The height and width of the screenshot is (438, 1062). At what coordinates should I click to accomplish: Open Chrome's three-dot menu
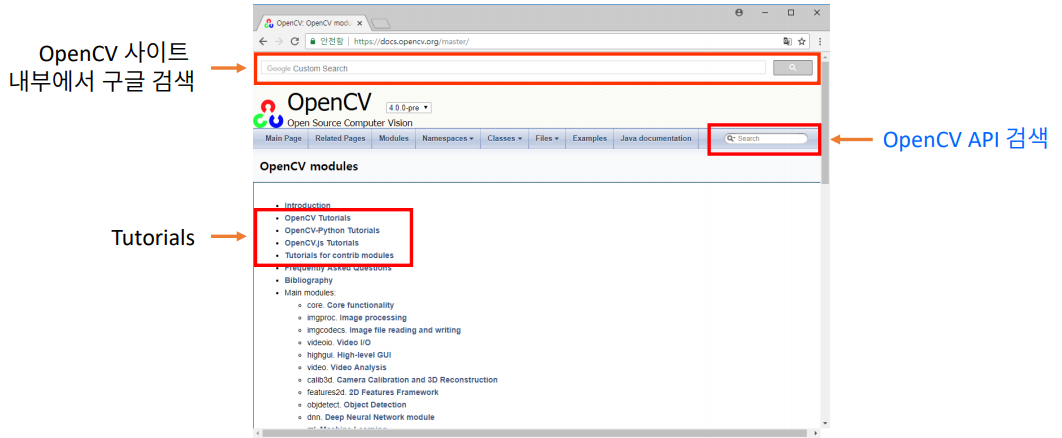click(x=818, y=41)
